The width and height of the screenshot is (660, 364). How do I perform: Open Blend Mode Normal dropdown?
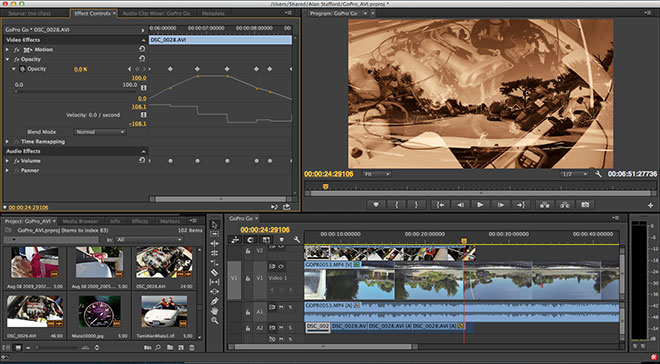tap(100, 132)
